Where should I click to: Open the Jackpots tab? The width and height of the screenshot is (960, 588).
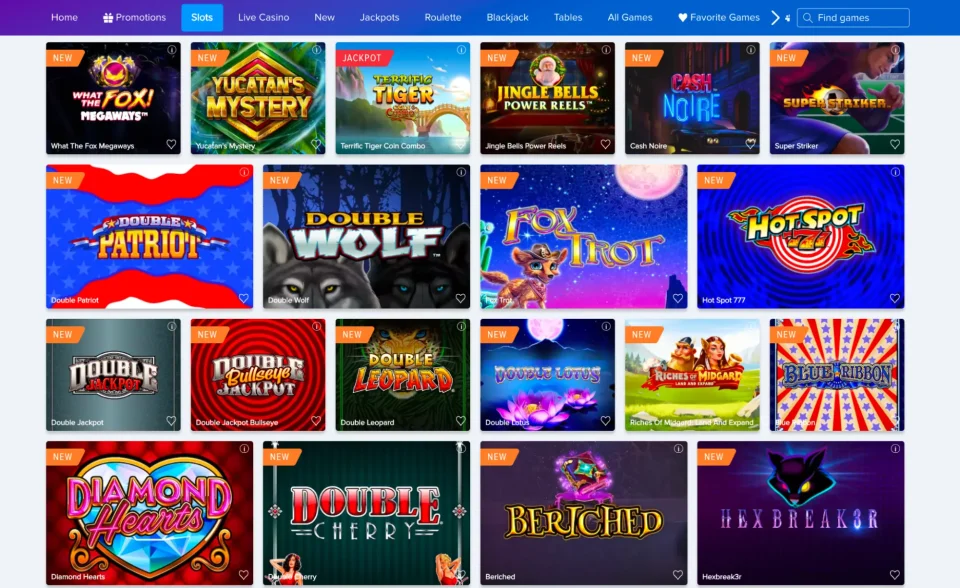[380, 18]
